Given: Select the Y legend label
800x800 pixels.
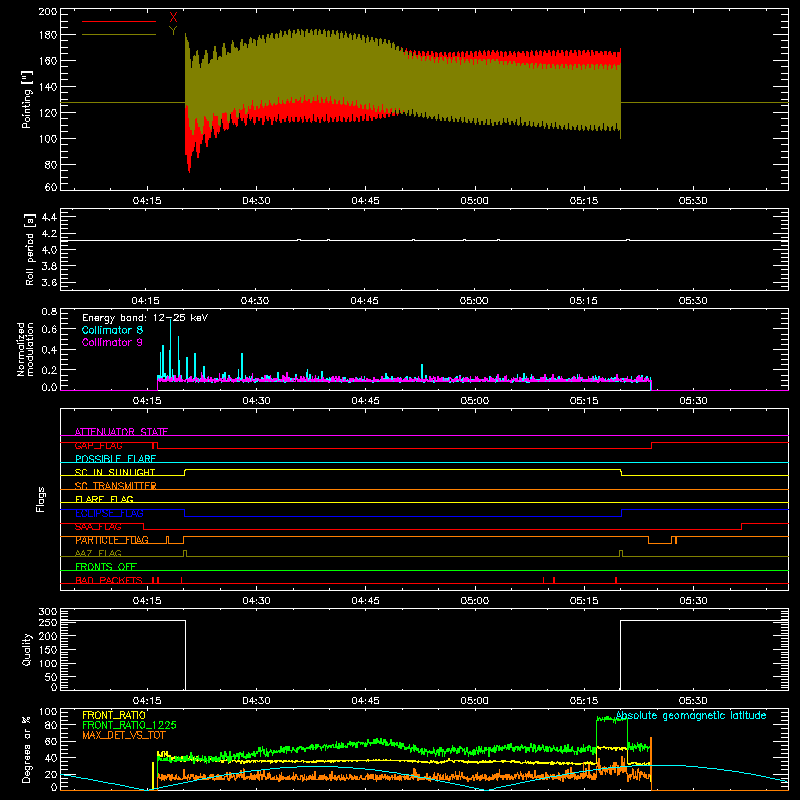Looking at the screenshot, I should [x=173, y=31].
